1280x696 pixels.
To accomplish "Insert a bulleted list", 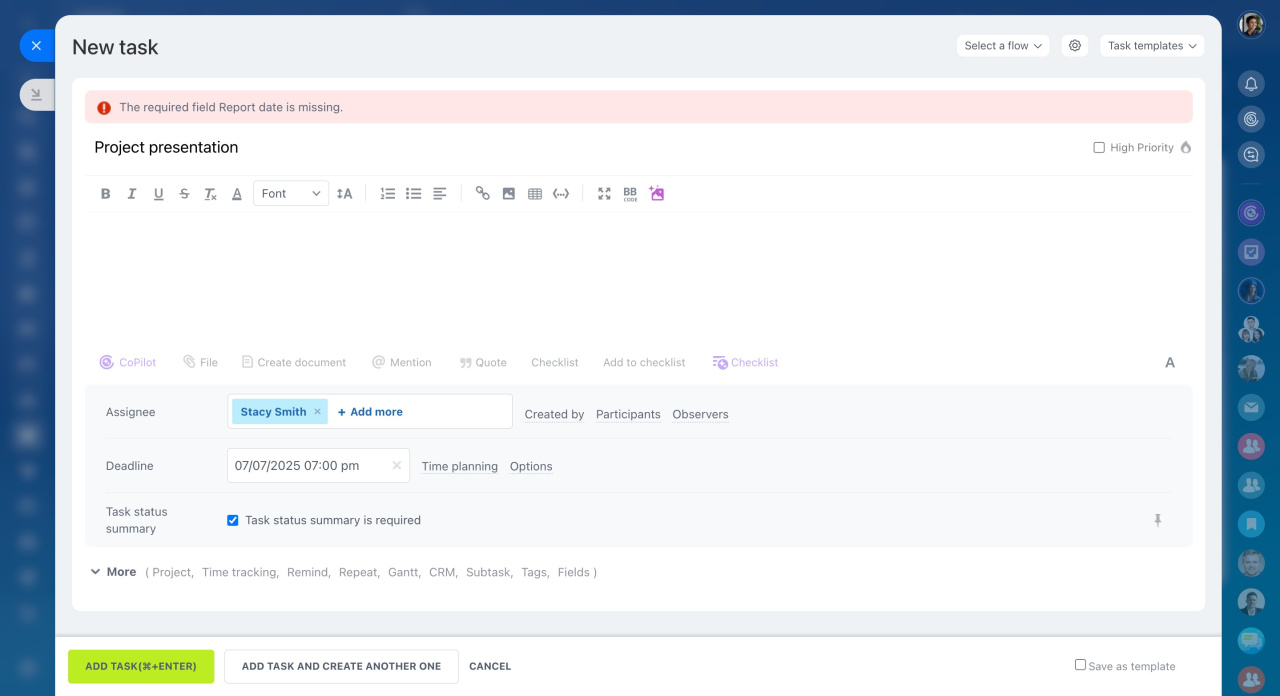I will tap(414, 194).
